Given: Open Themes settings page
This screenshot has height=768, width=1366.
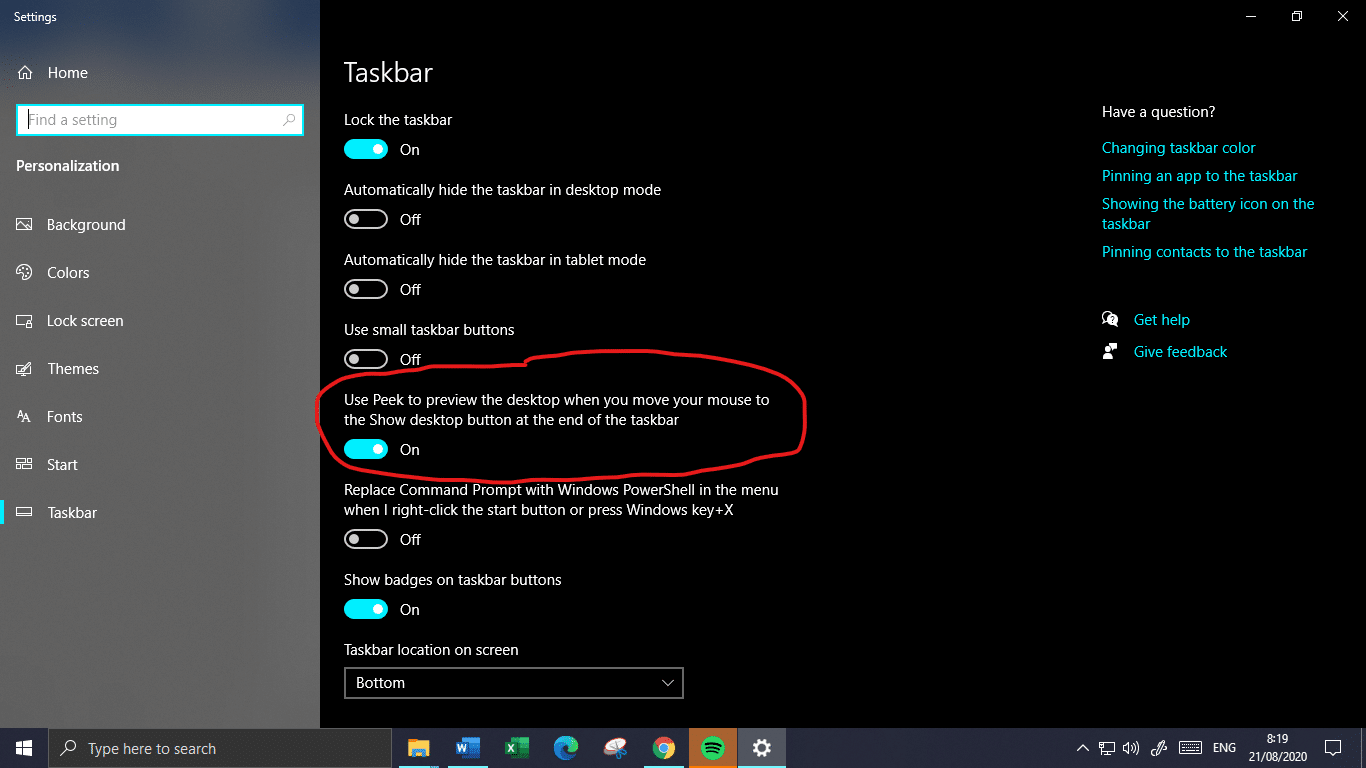Looking at the screenshot, I should [x=160, y=369].
